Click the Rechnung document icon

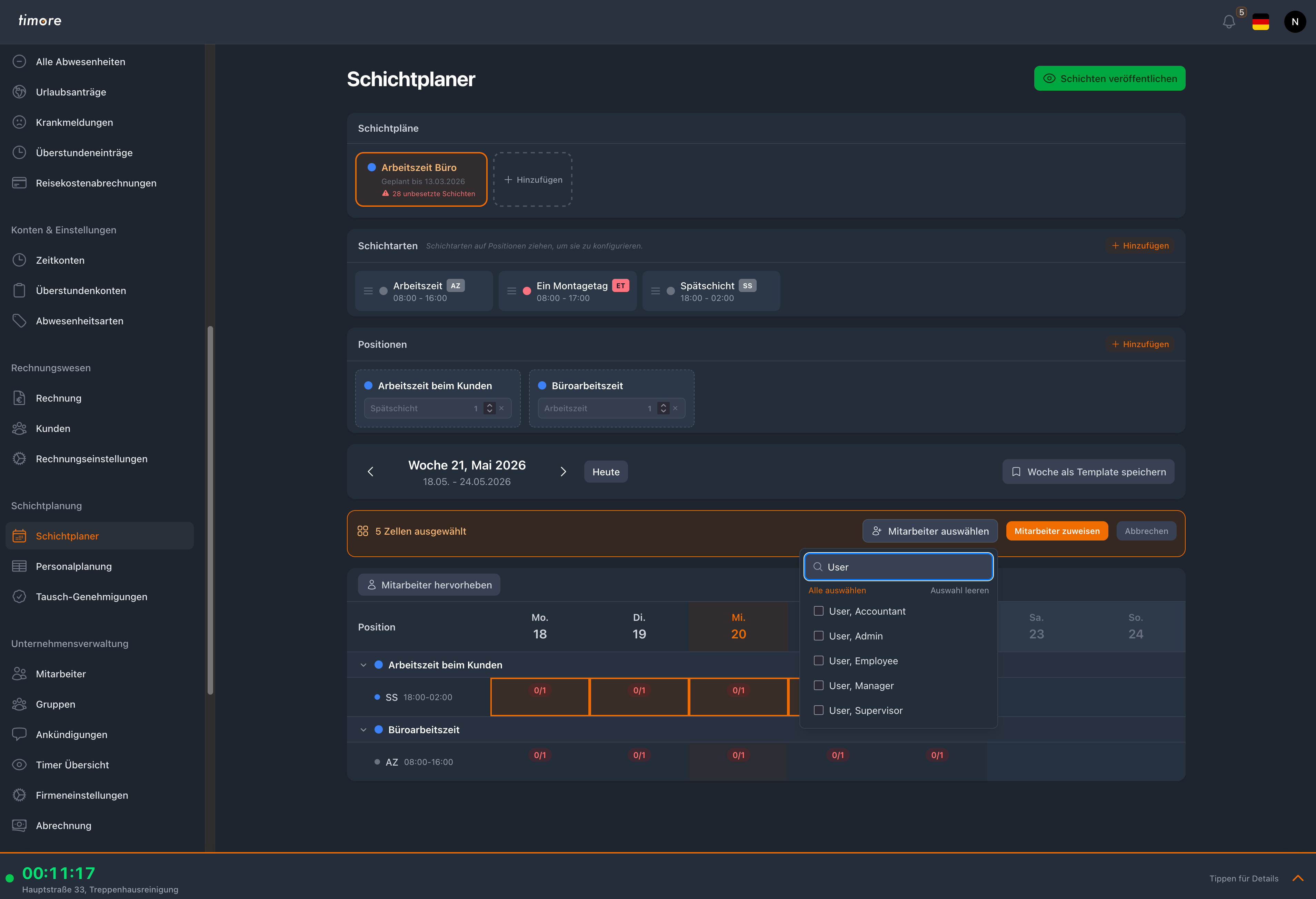[x=19, y=398]
